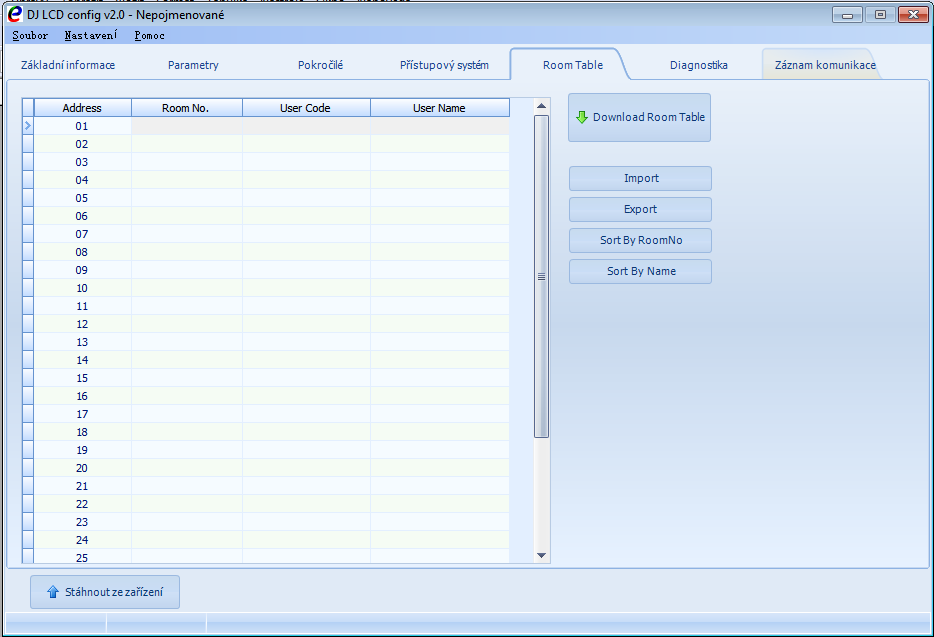
Task: Select address cell 07
Action: [82, 234]
